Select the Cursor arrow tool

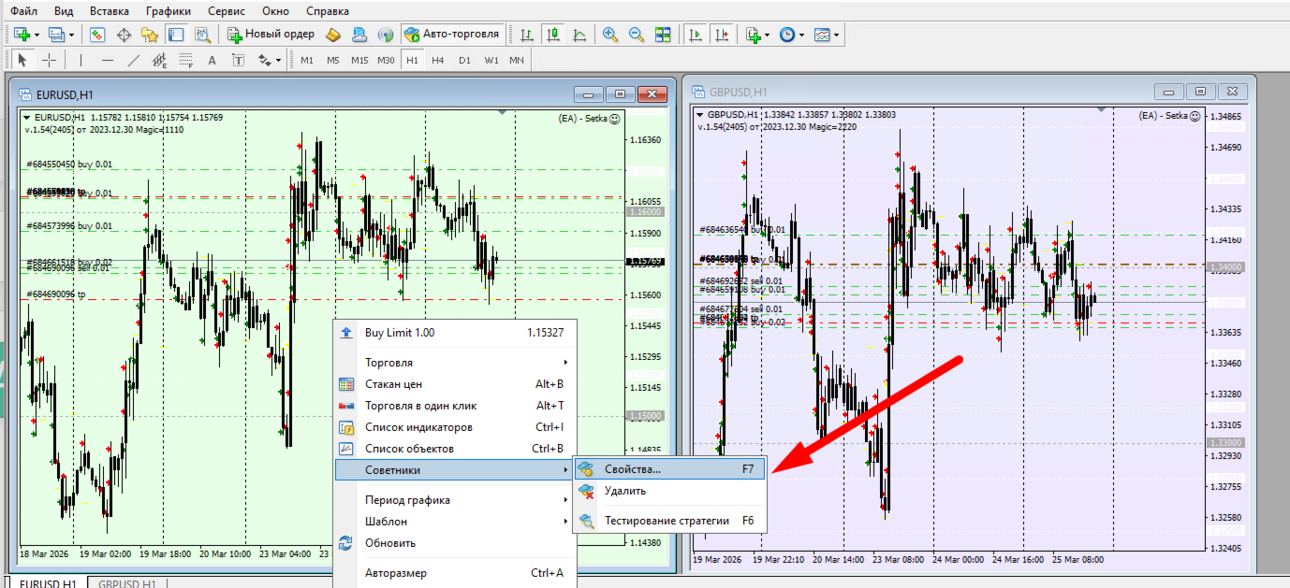(22, 60)
